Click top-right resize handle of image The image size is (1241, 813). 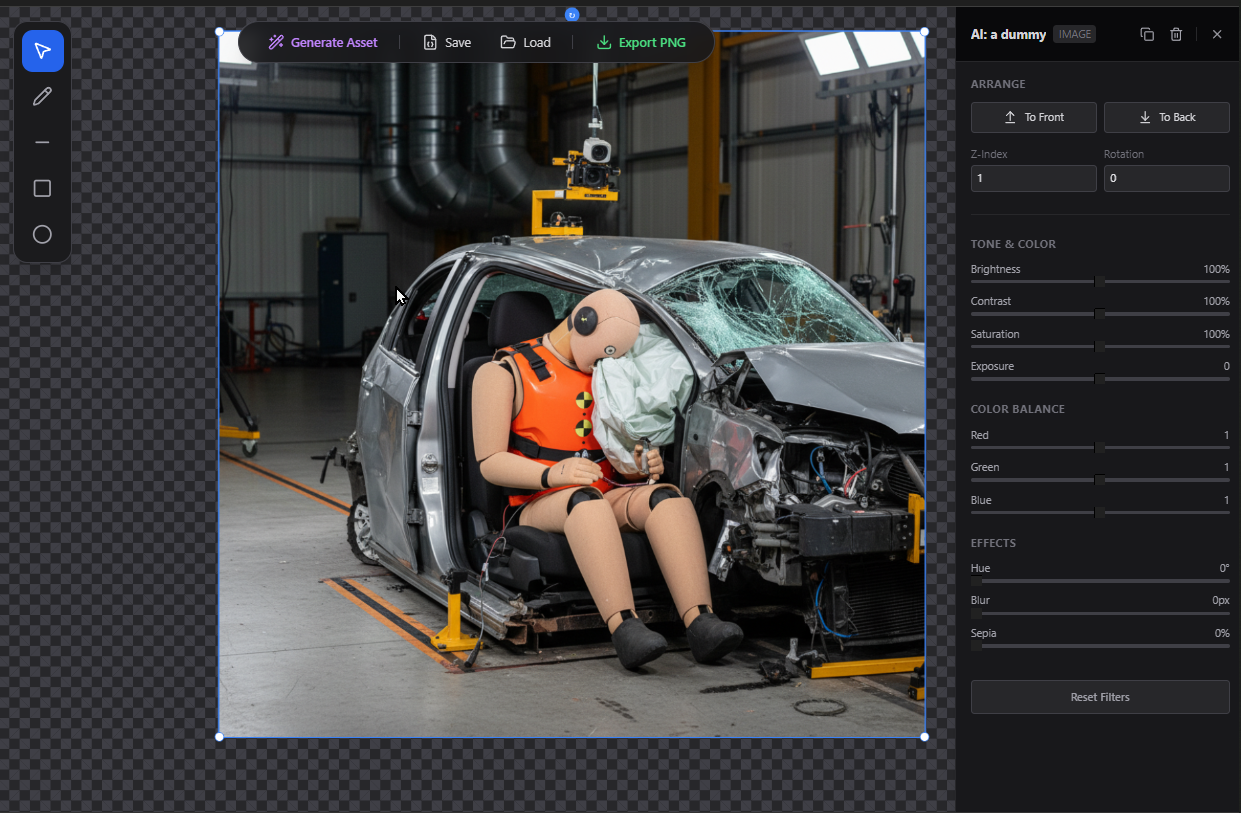pyautogui.click(x=924, y=32)
